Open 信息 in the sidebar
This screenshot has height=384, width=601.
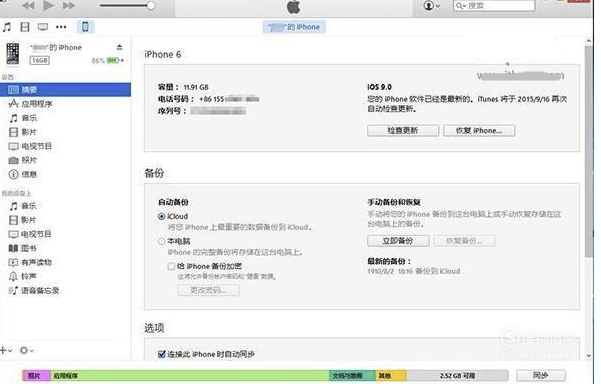click(23, 174)
